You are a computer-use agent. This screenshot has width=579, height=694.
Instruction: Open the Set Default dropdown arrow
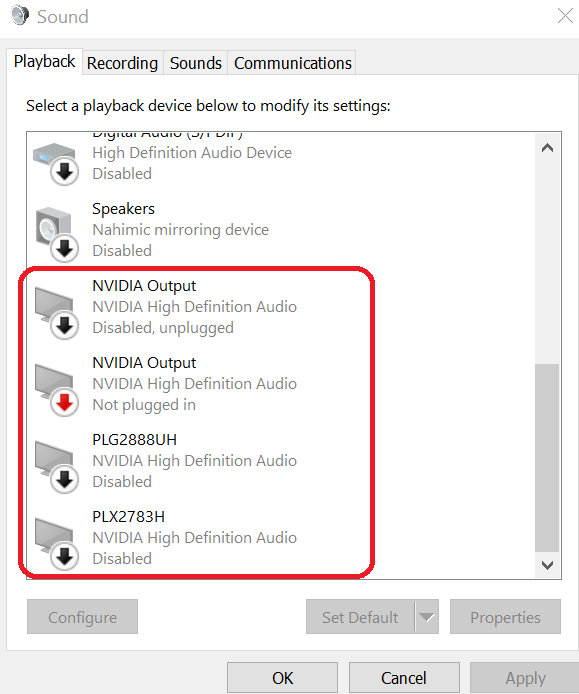pos(427,617)
